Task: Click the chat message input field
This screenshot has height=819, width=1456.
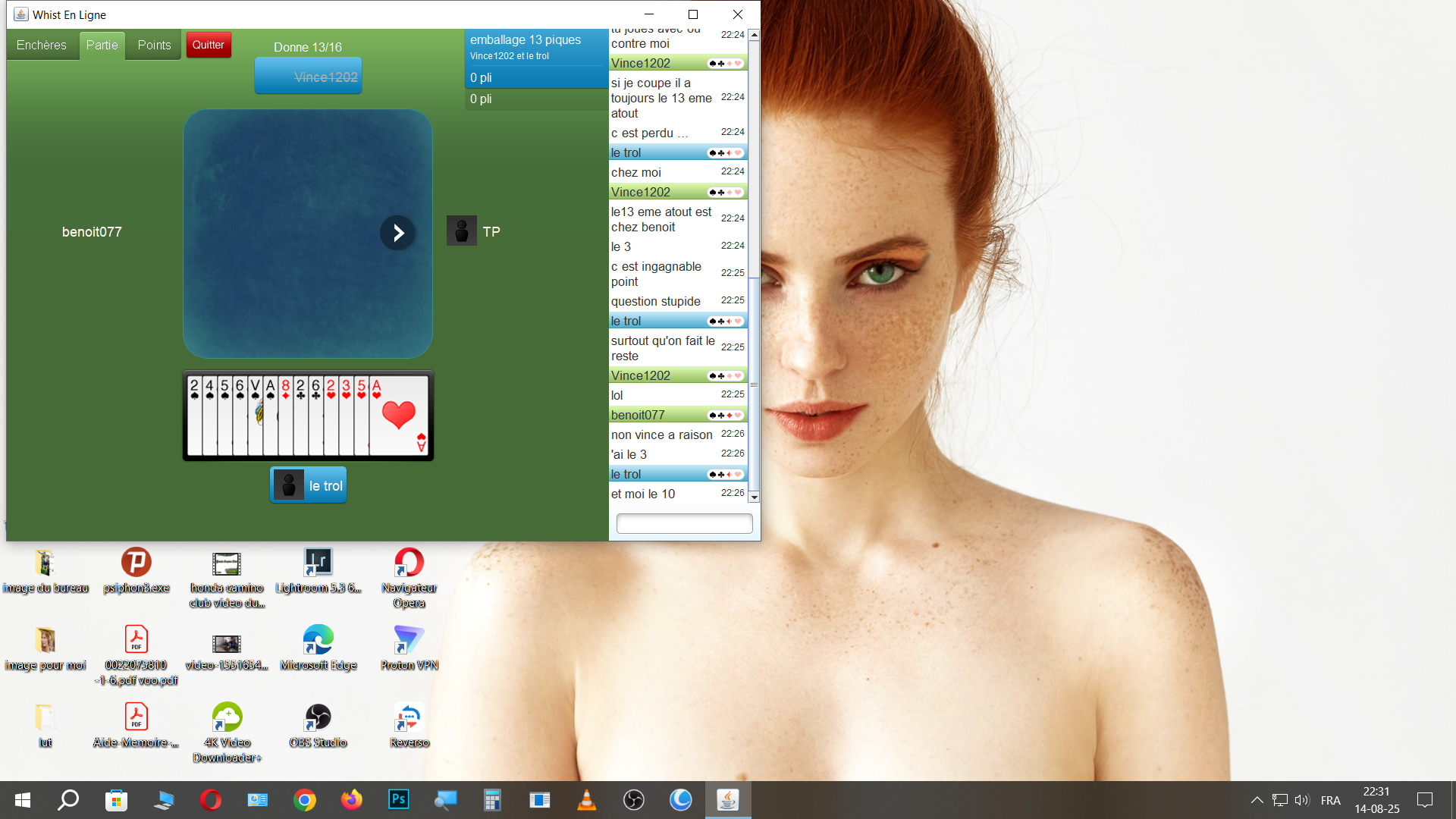Action: pyautogui.click(x=684, y=523)
